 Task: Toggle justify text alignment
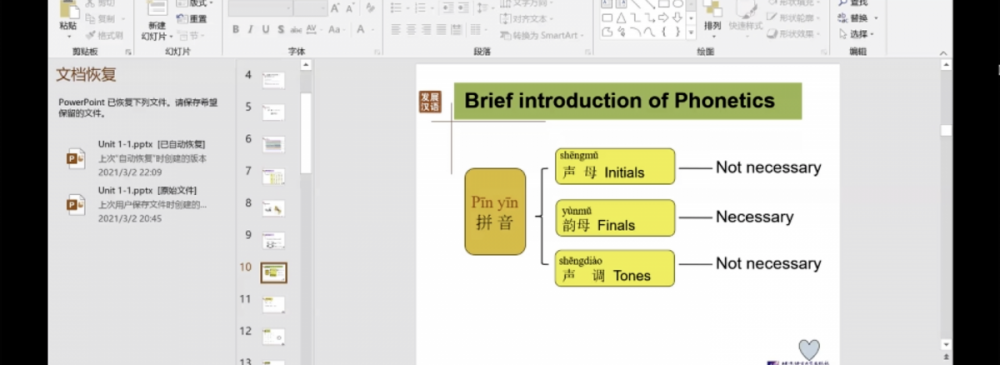pyautogui.click(x=441, y=29)
